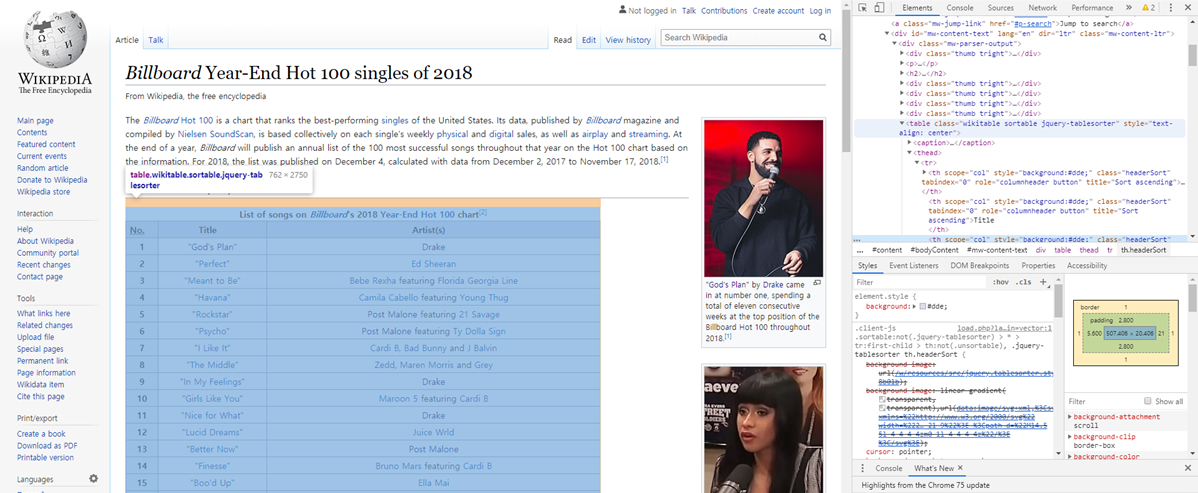Sort by the Artist(s) column header
This screenshot has height=493, width=1198.
pyautogui.click(x=433, y=230)
